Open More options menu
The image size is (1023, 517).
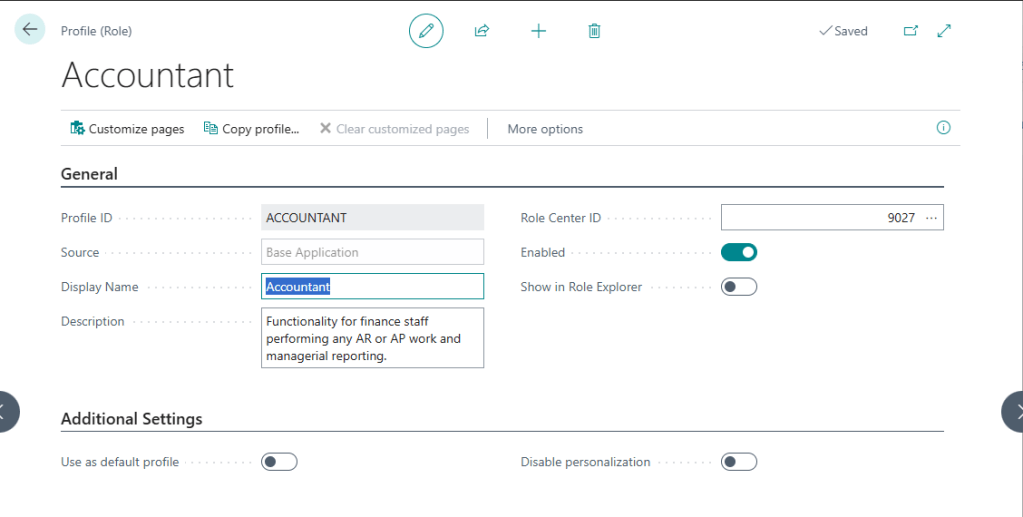coord(545,129)
